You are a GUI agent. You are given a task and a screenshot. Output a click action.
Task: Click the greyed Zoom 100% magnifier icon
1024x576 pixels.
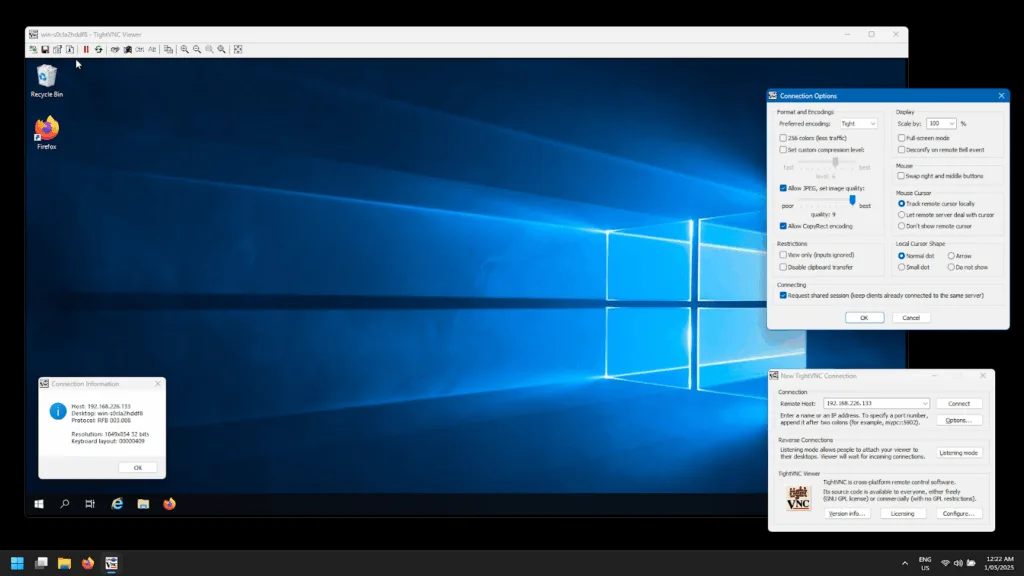pos(210,50)
